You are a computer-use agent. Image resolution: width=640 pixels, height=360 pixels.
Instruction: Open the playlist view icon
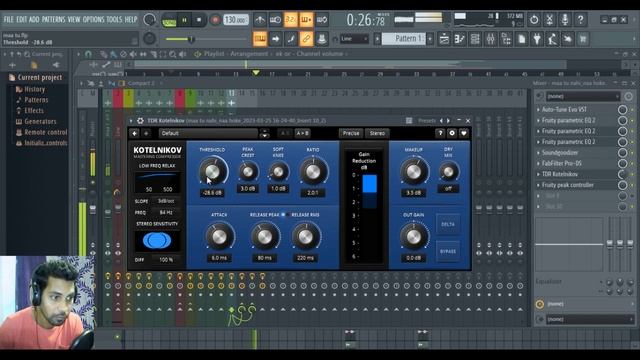pos(444,39)
